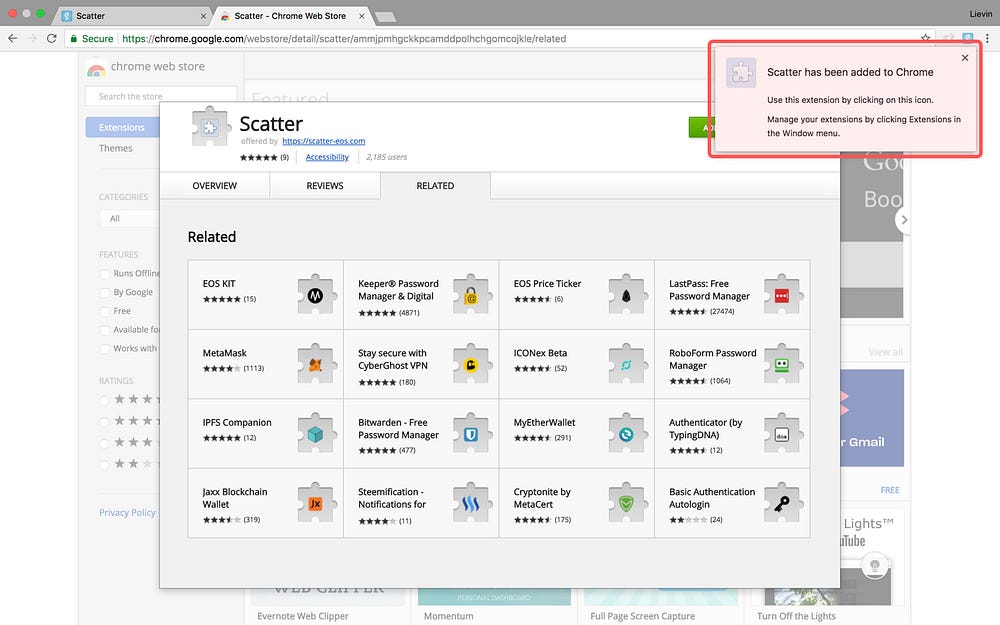
Task: Open the All categories dropdown
Action: 129,218
